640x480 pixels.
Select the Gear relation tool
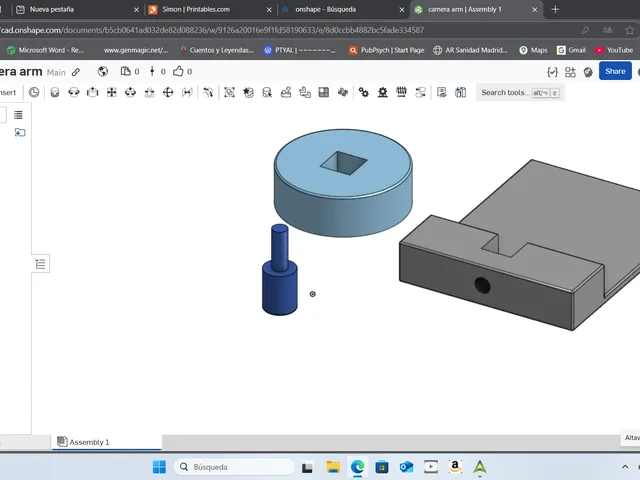click(363, 93)
